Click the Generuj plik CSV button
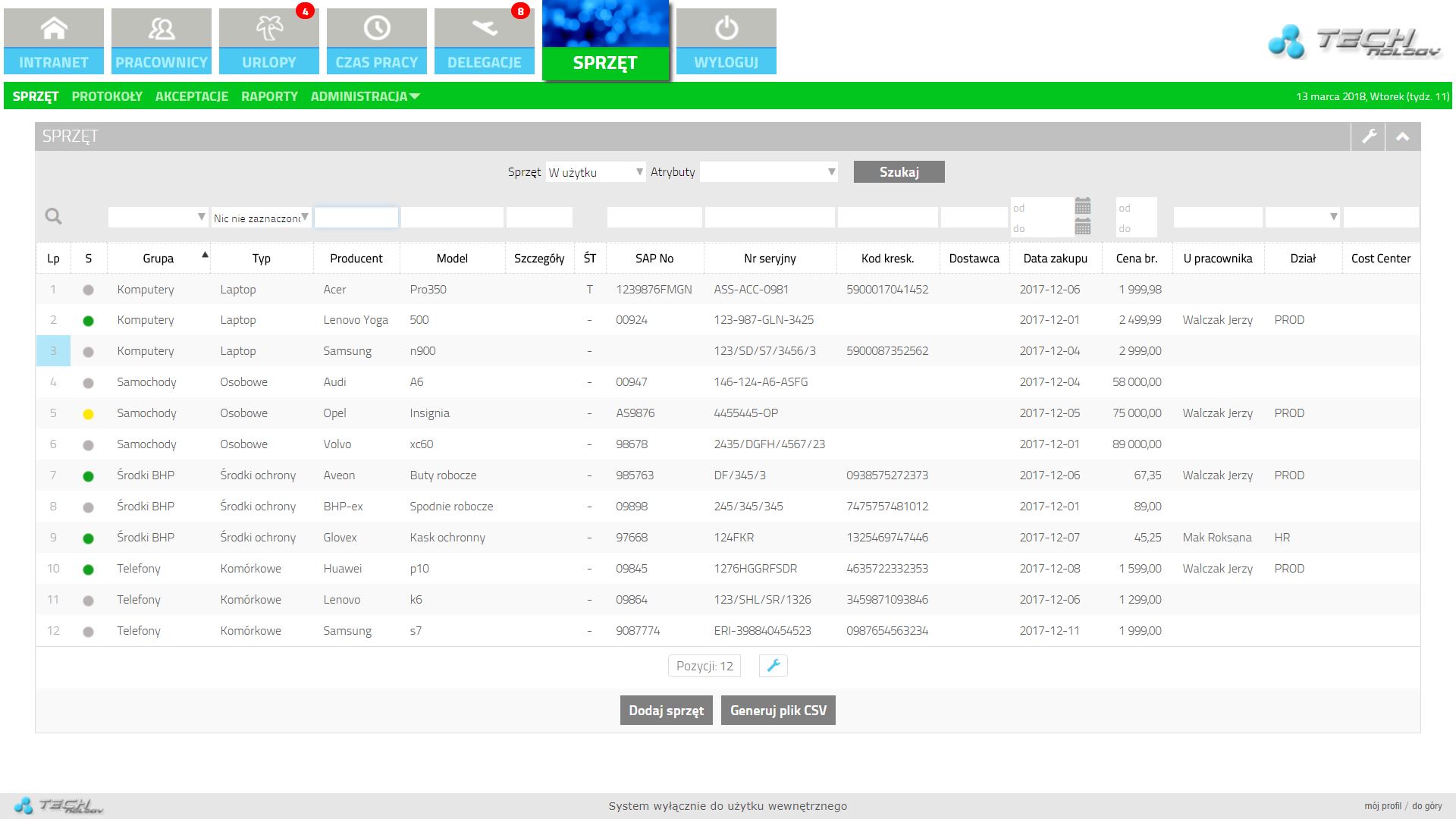The width and height of the screenshot is (1456, 819). click(x=778, y=711)
